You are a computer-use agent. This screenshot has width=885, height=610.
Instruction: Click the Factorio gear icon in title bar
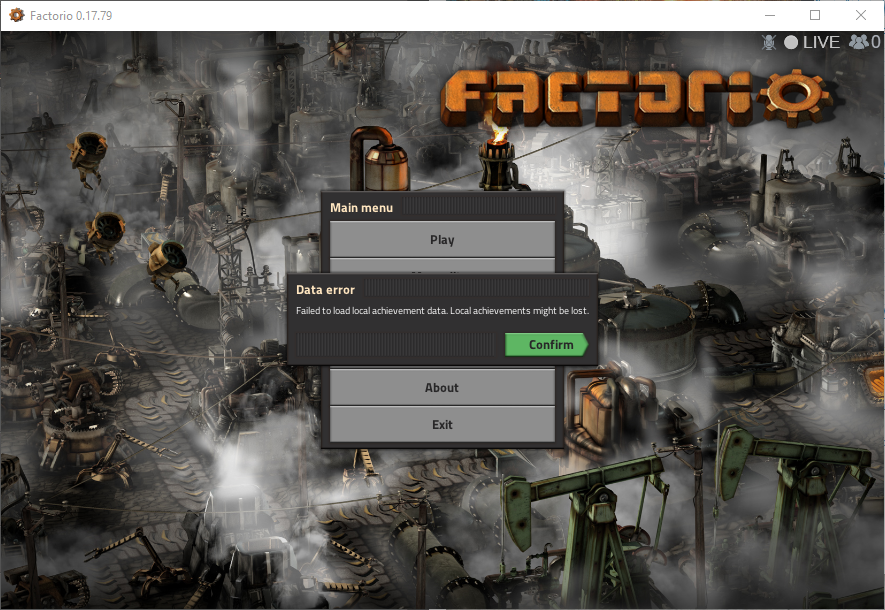tap(16, 15)
